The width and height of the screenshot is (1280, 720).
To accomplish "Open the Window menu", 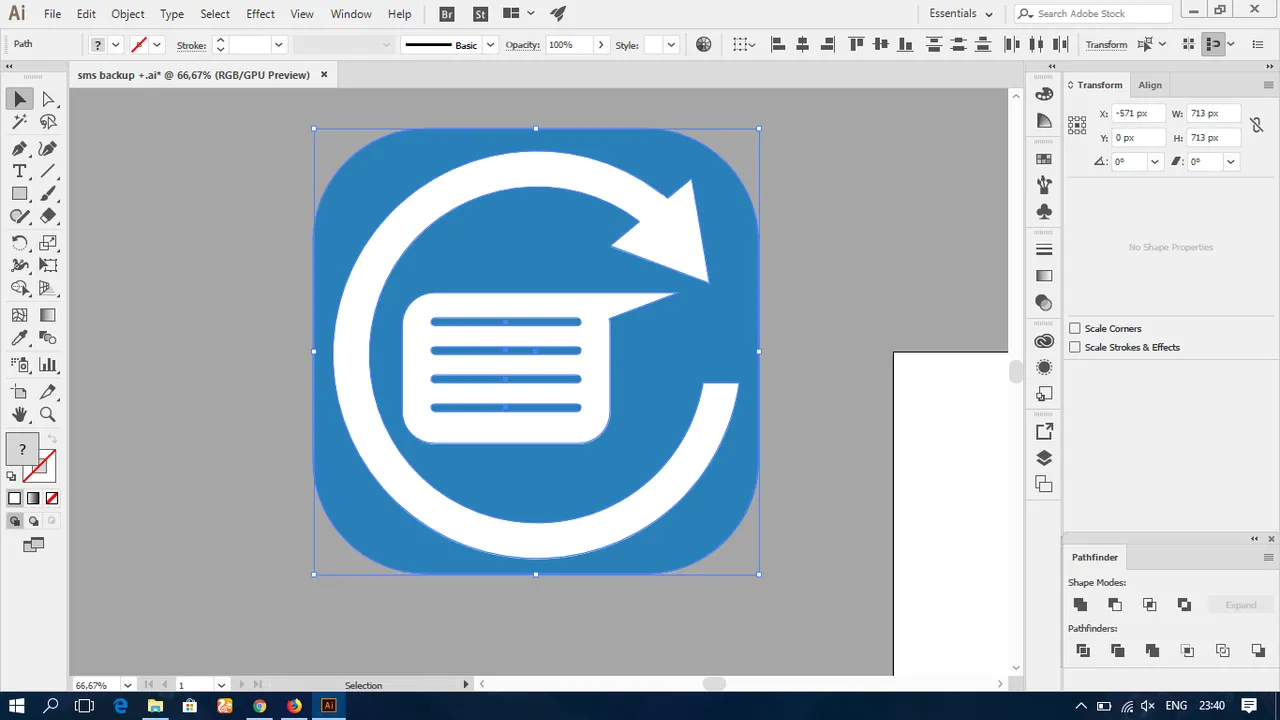I will (x=351, y=14).
